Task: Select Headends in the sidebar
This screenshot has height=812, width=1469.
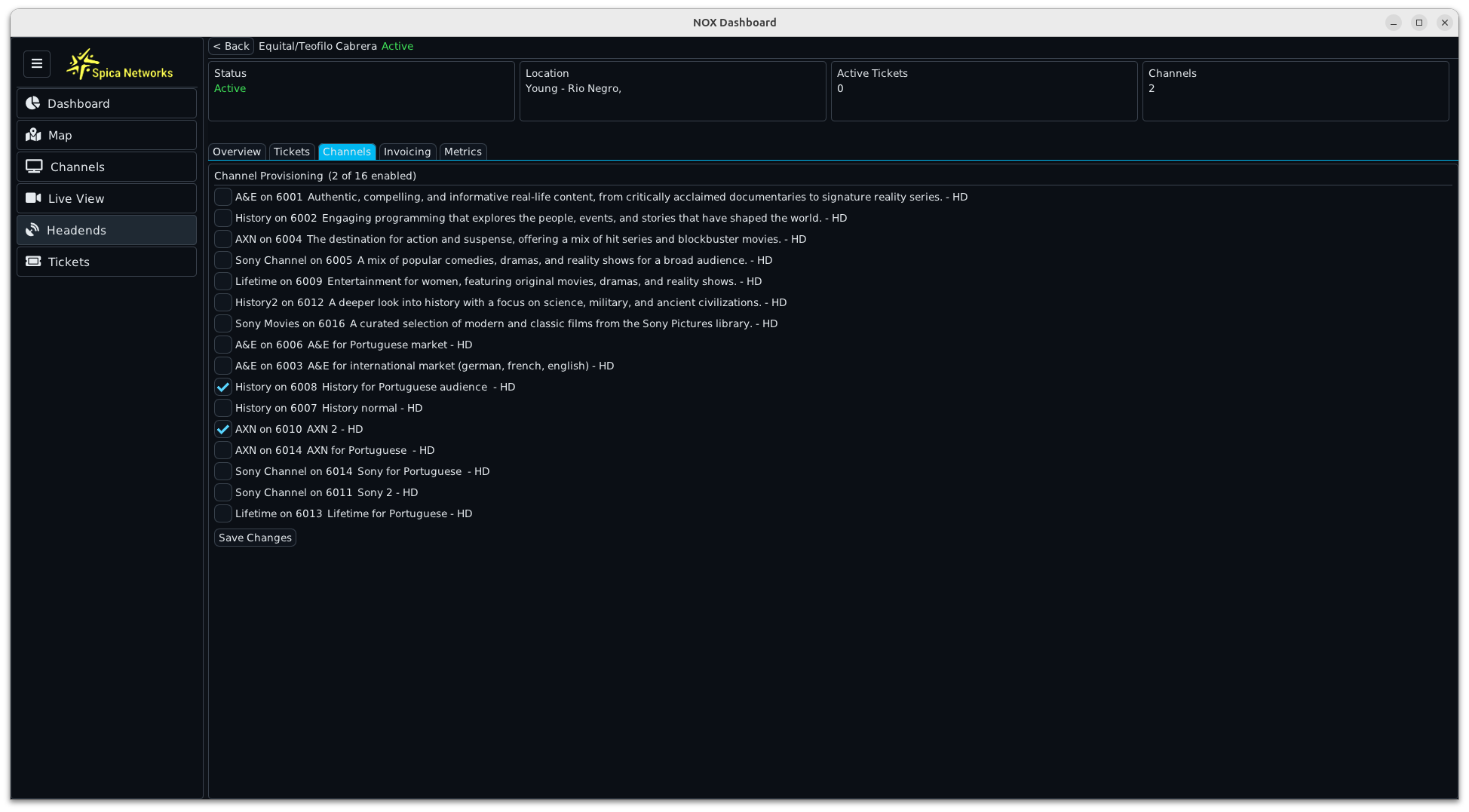Action: (x=106, y=230)
